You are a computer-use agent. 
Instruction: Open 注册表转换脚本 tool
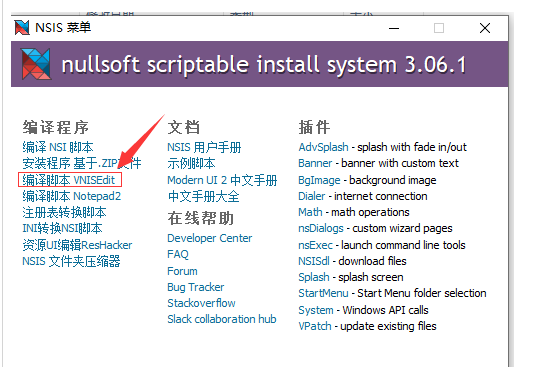64,212
